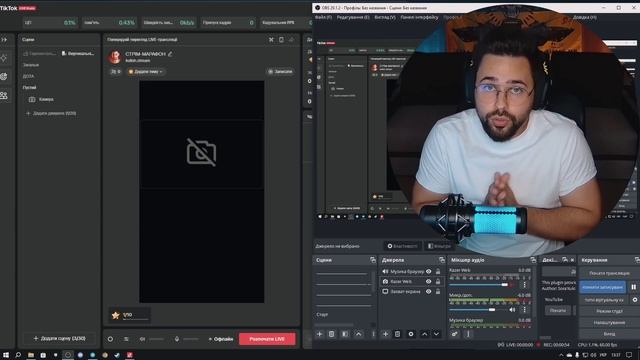Pause the OBS recording
Image resolution: width=640 pixels, height=360 pixels.
[633, 287]
